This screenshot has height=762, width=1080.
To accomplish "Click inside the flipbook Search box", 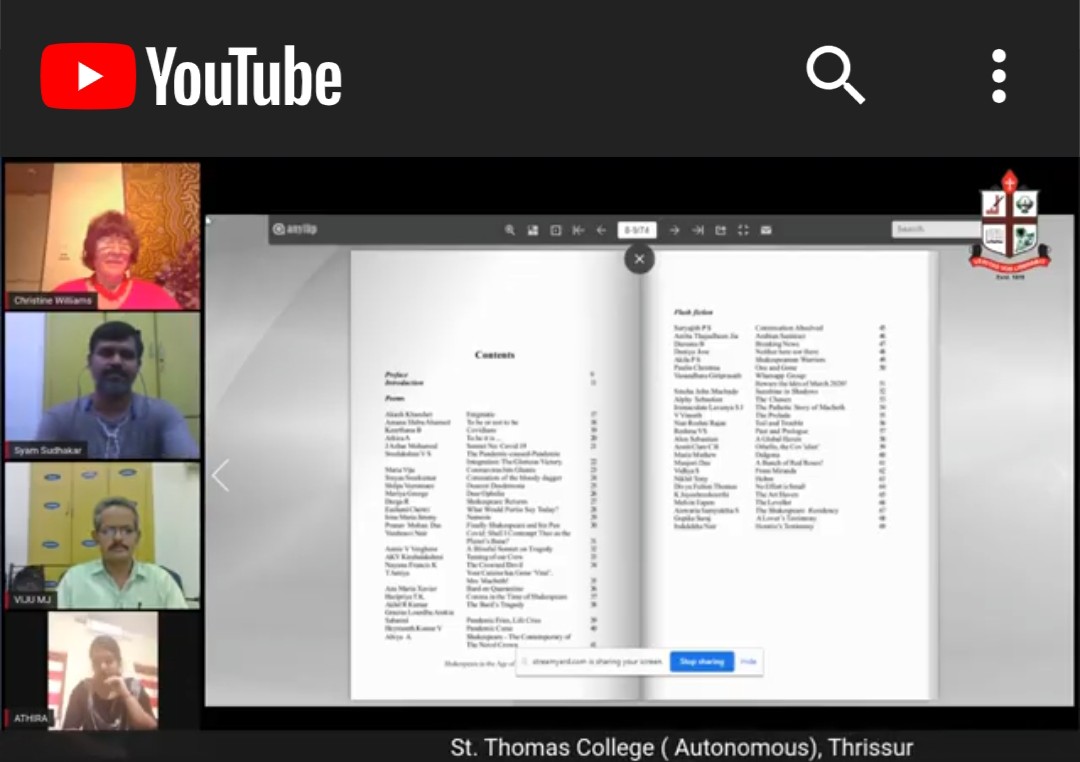I will (x=934, y=229).
